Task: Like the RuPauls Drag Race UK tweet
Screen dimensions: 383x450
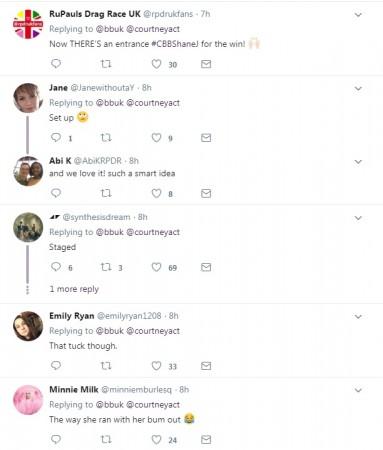Action: point(156,64)
